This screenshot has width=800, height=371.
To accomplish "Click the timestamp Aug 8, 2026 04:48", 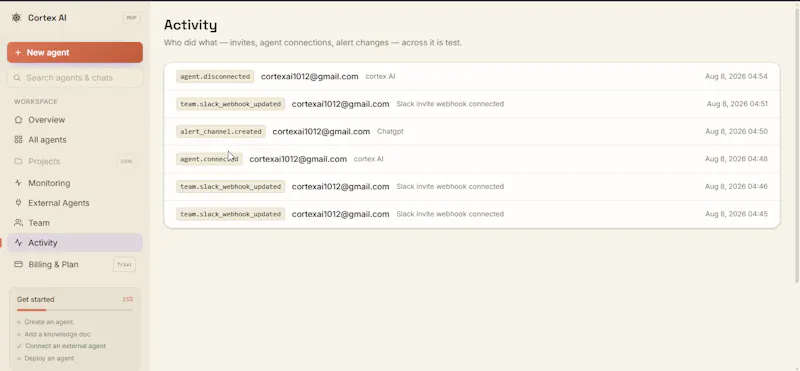I will [736, 159].
